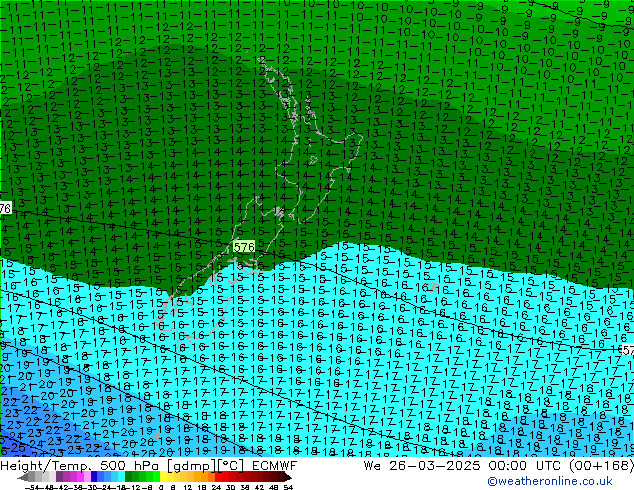Viewport: 634px width, 490px height.
Task: Click the magenta -36 swatch in the legend
Action: click(x=81, y=478)
